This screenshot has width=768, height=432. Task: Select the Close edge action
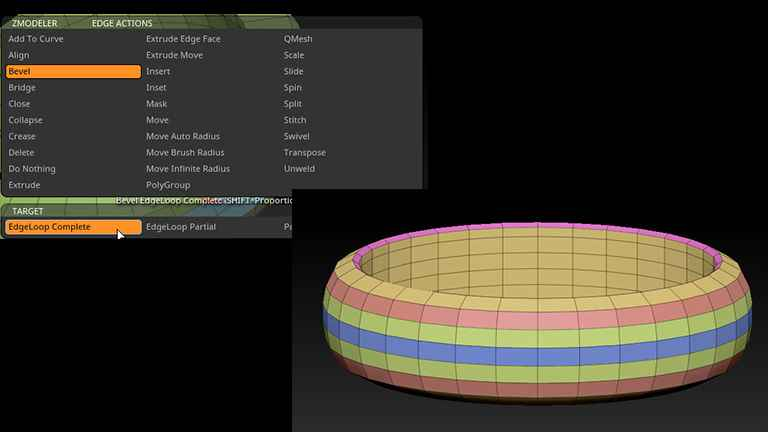click(x=19, y=104)
